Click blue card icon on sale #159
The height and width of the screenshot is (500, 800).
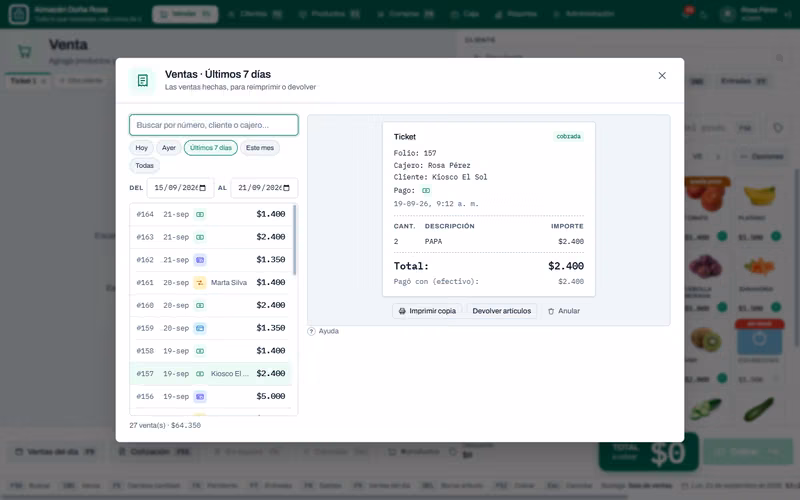click(200, 328)
